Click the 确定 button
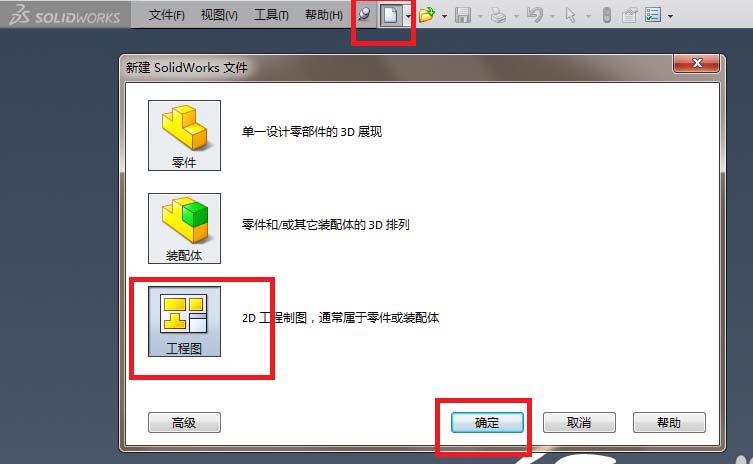753x464 pixels. pyautogui.click(x=487, y=423)
